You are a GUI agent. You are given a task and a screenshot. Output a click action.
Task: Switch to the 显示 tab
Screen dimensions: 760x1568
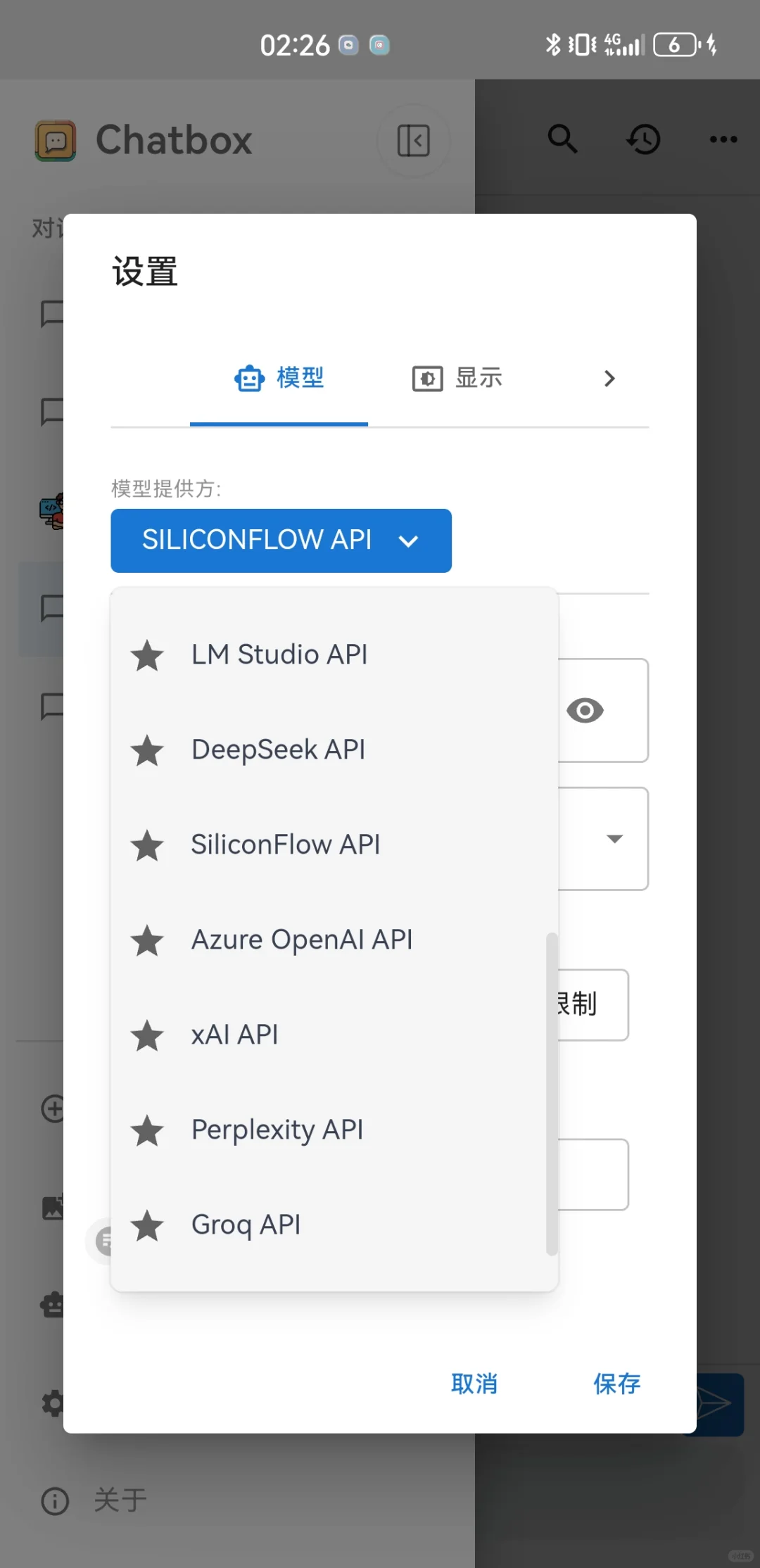tap(457, 379)
